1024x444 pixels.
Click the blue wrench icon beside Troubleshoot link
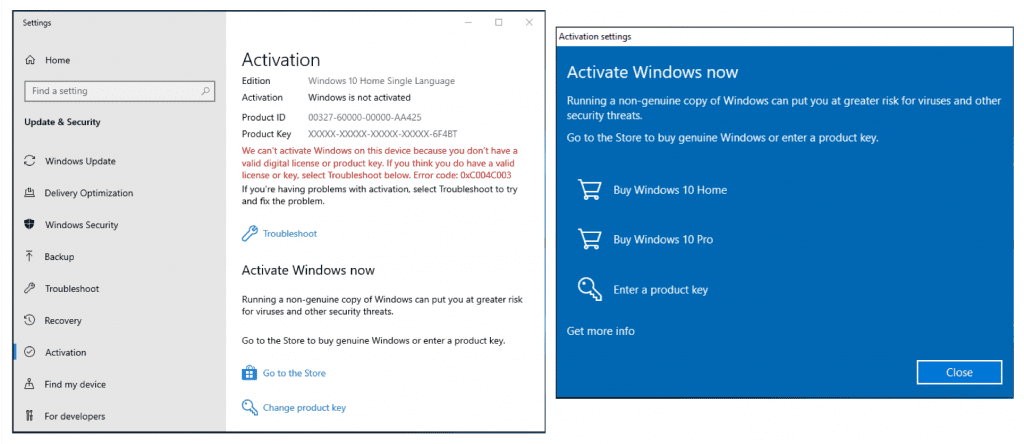click(249, 233)
